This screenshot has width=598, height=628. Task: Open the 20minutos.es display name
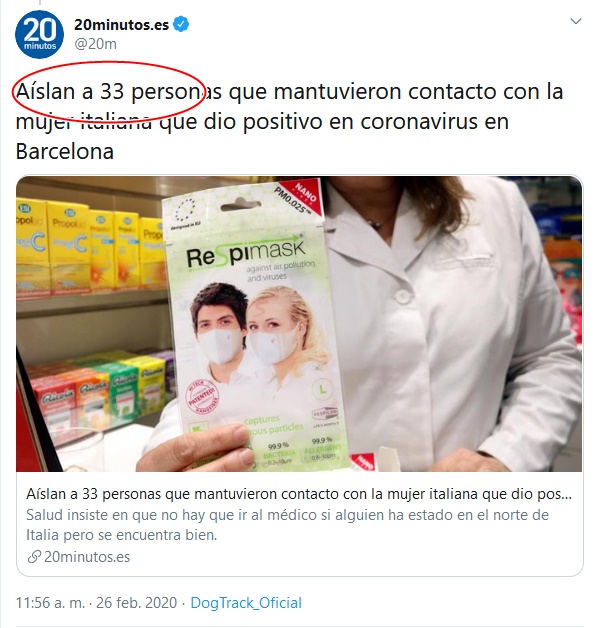(121, 25)
